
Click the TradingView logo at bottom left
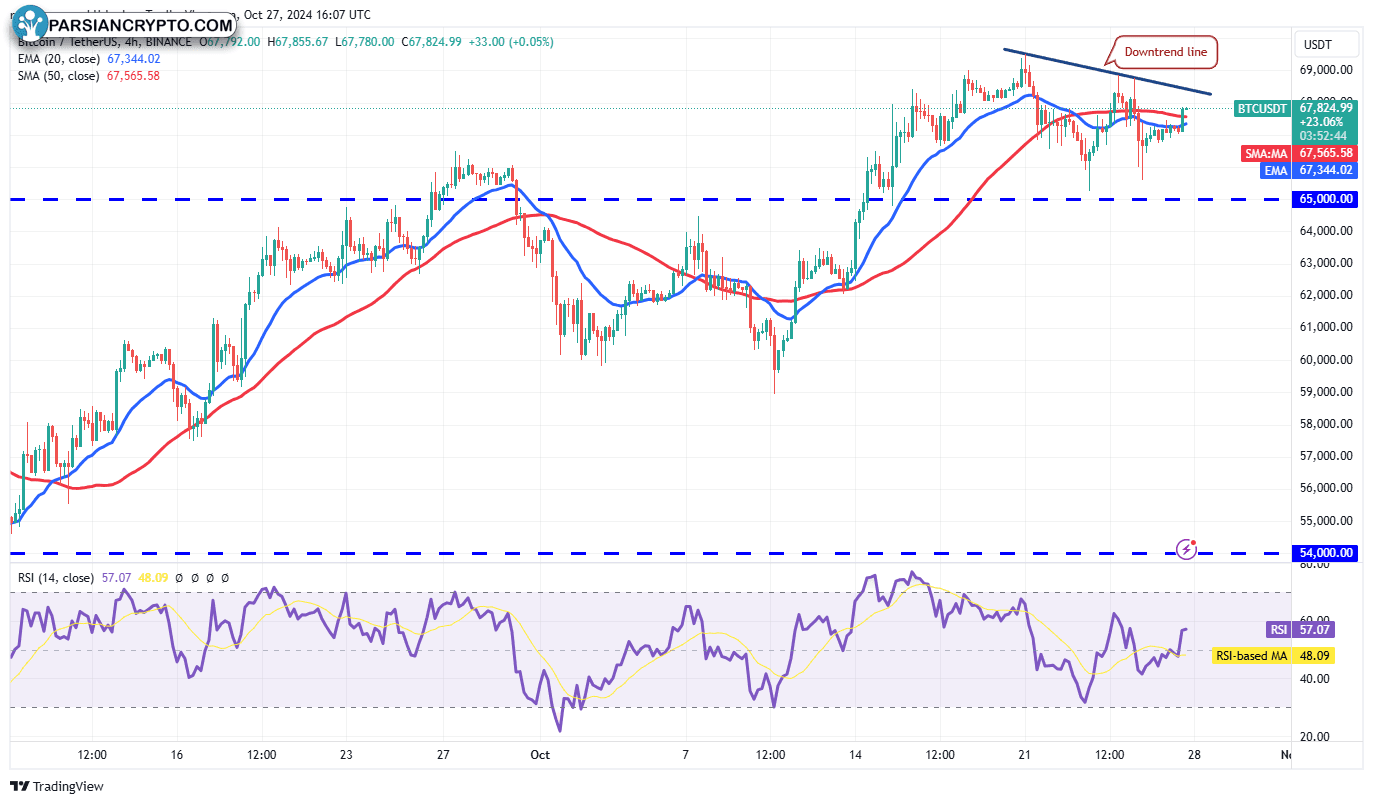57,787
